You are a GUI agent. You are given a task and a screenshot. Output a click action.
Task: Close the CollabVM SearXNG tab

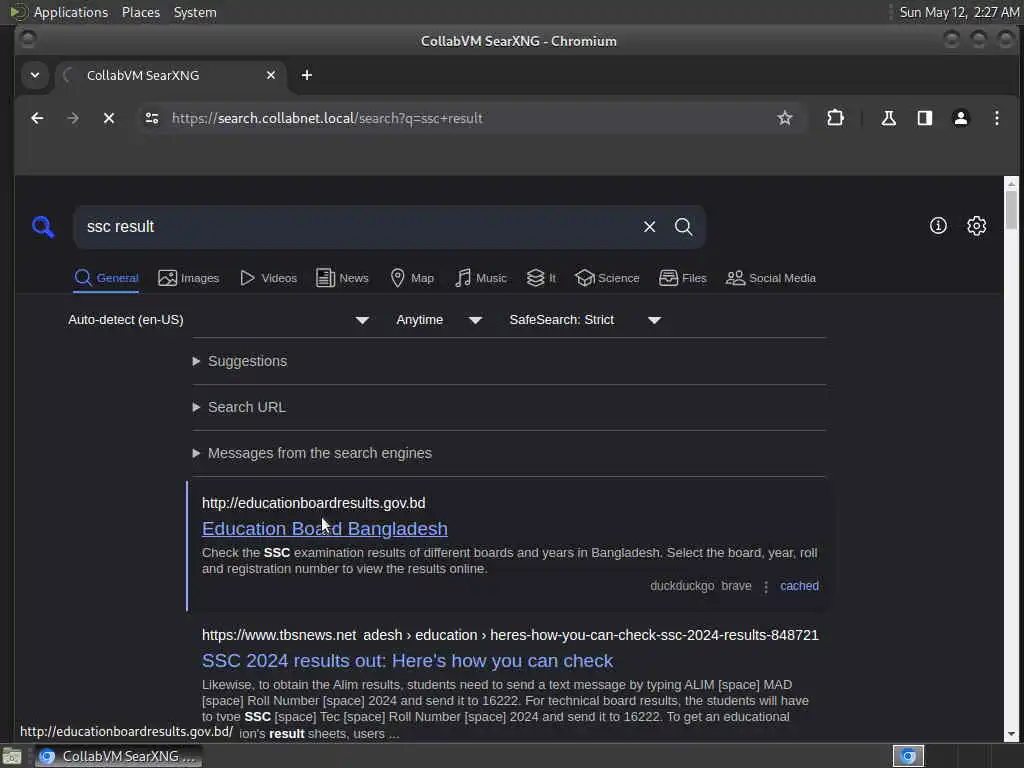coord(271,75)
